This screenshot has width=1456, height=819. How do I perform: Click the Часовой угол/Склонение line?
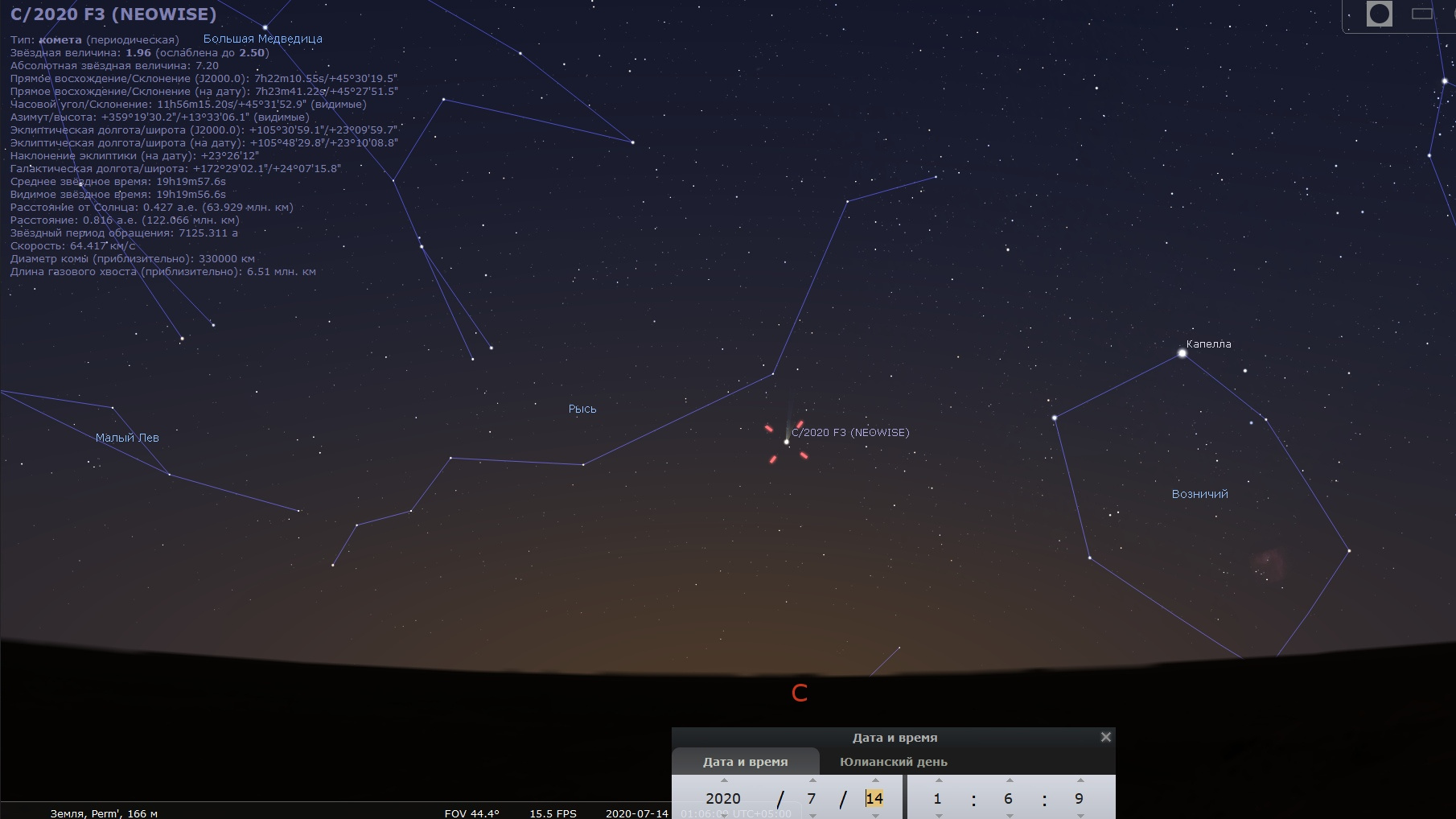click(x=188, y=104)
